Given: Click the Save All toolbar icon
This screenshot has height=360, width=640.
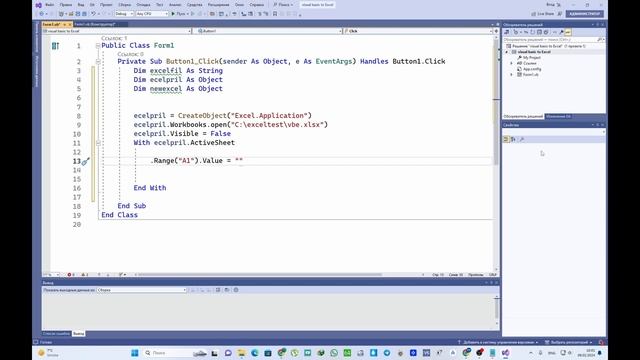Looking at the screenshot, I should [84, 14].
